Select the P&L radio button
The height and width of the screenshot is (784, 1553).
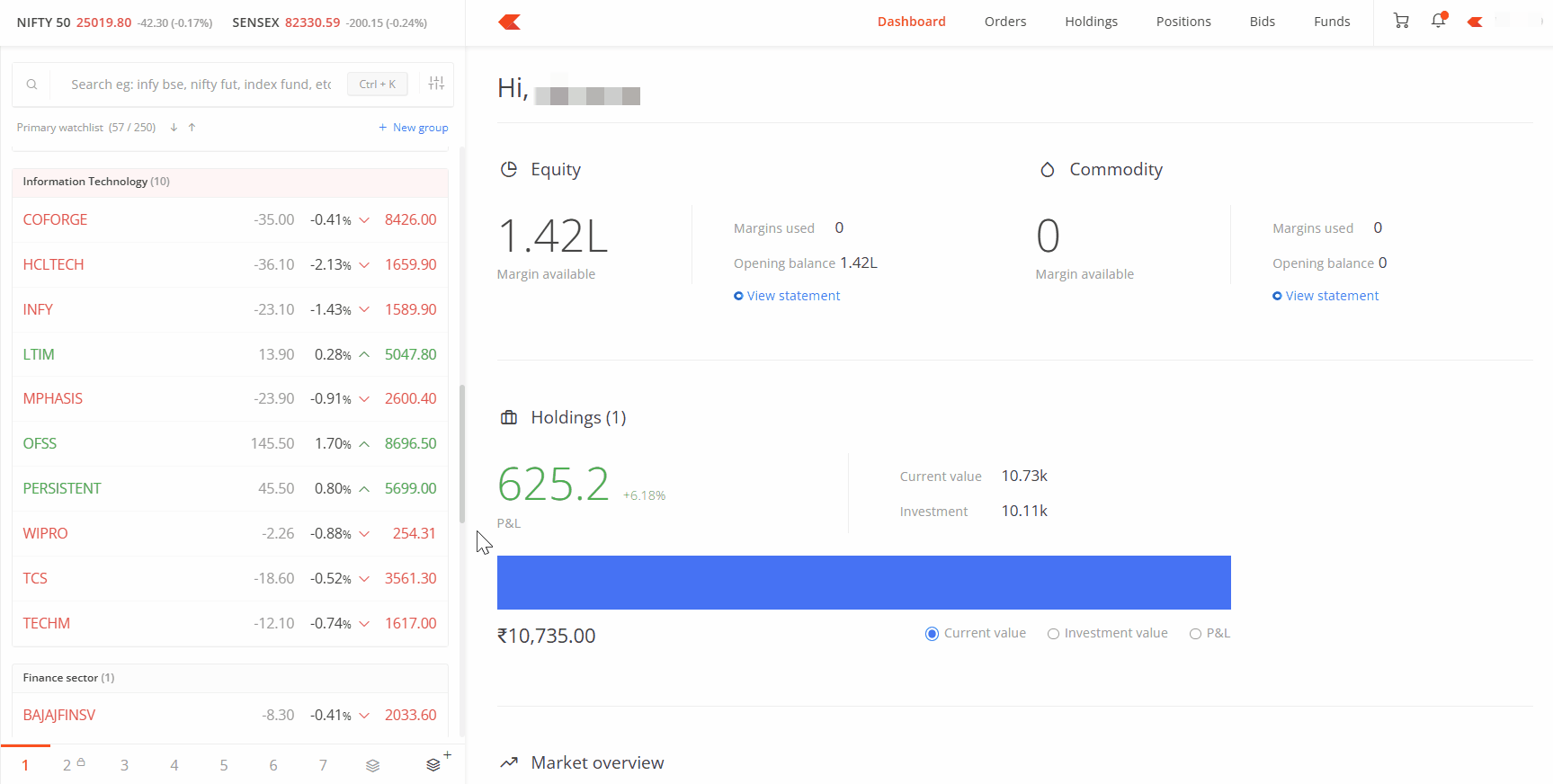coord(1195,634)
